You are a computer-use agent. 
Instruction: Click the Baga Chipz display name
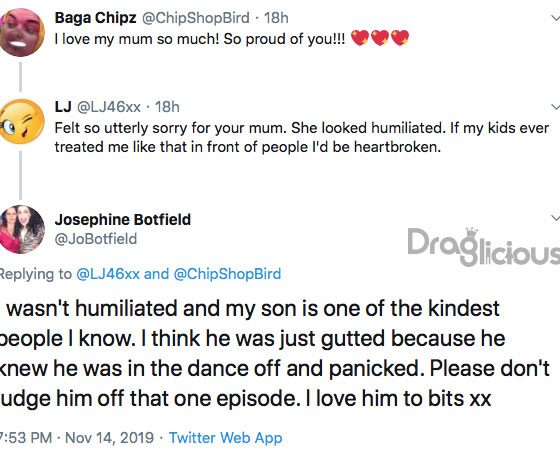(95, 18)
